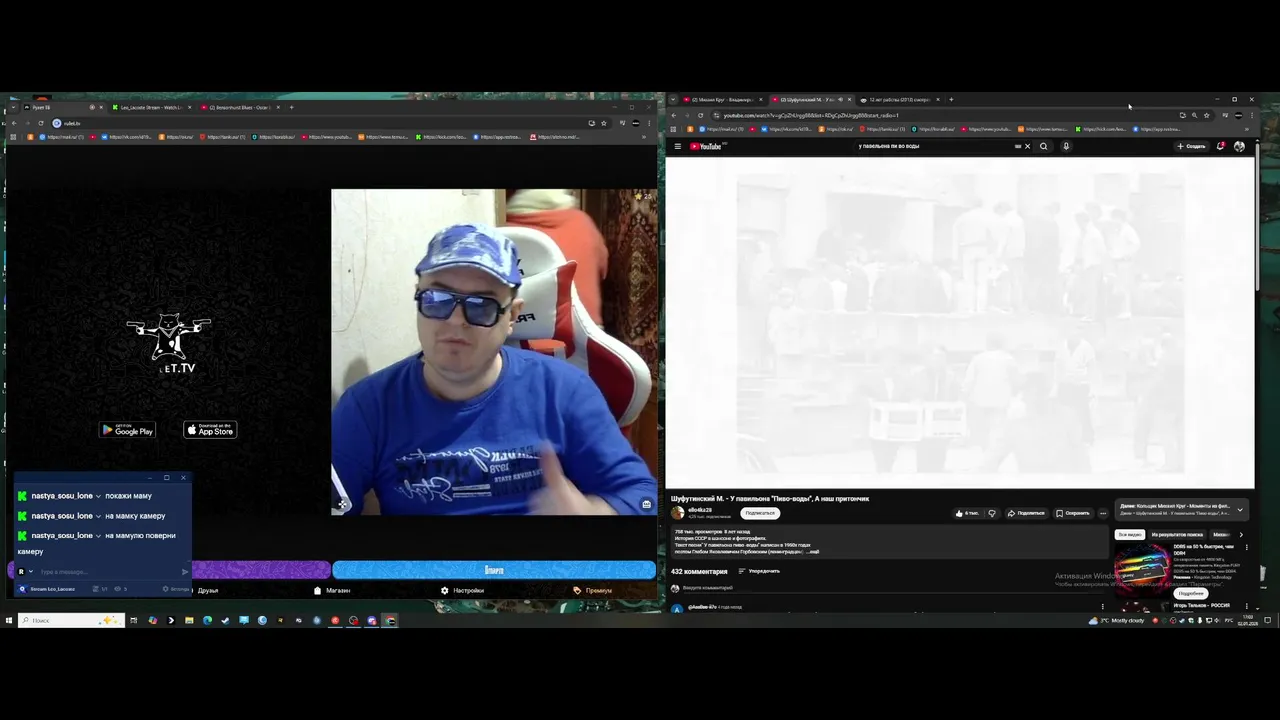Viewport: 1280px width, 720px height.
Task: Open the YouTube keyboard input icon
Action: coord(1018,146)
